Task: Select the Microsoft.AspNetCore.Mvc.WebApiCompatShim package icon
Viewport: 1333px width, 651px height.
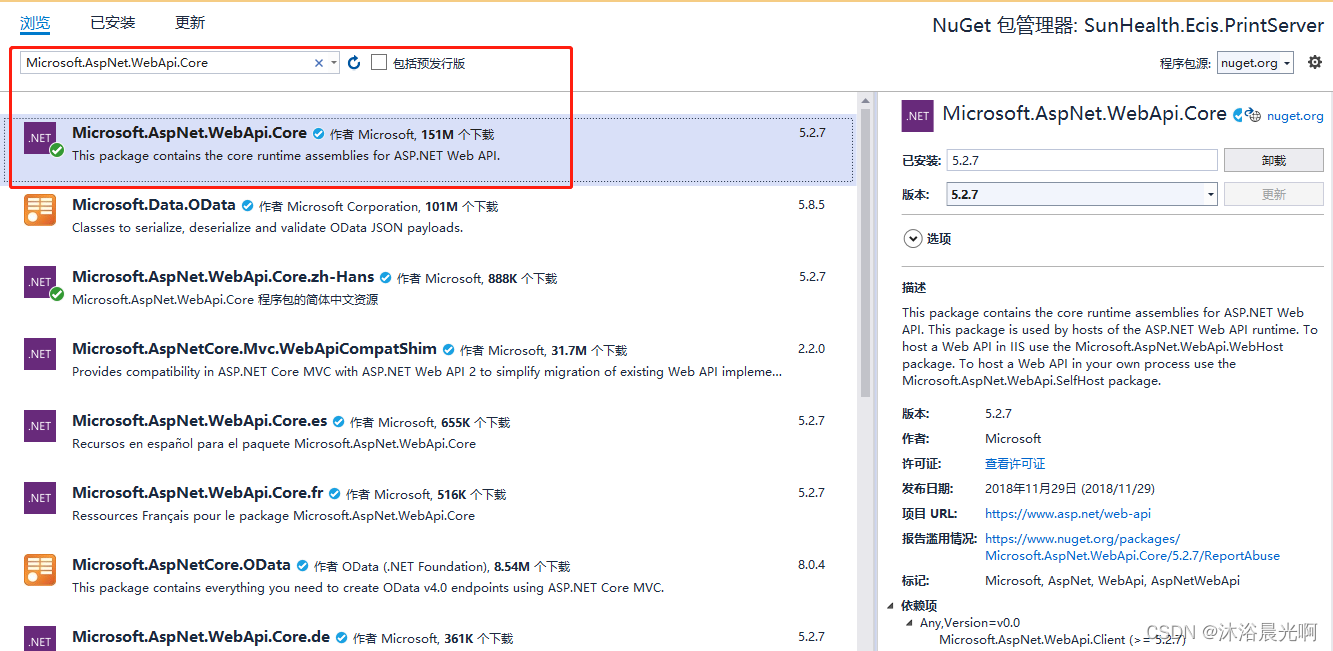Action: point(40,354)
